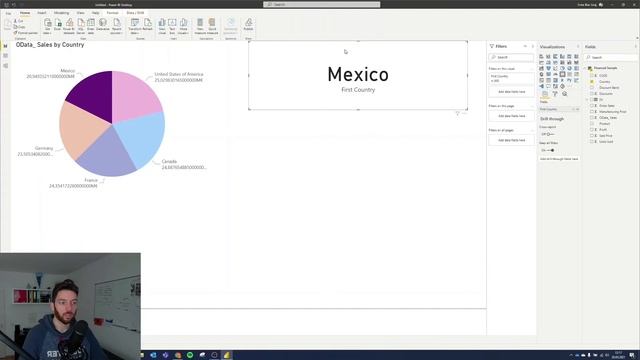Viewport: 640px width, 360px height.
Task: Select the Pie chart visual type
Action: coord(562,68)
